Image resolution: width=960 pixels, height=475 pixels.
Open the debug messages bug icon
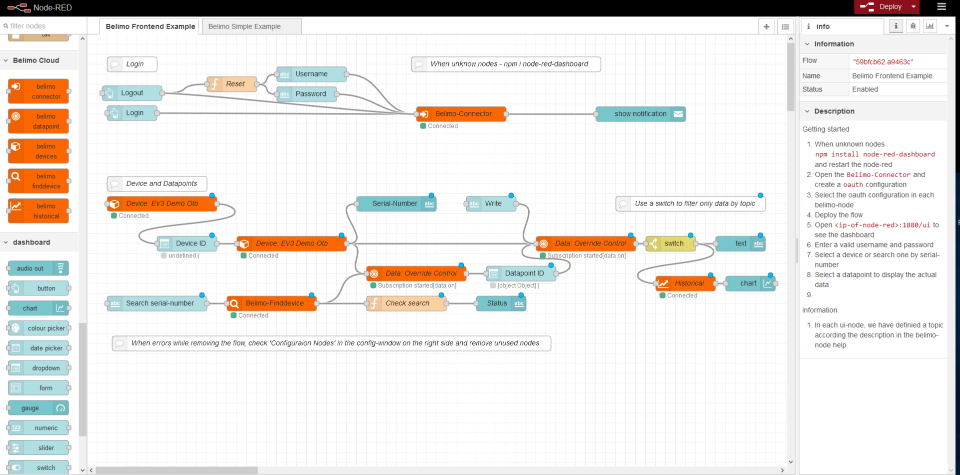click(x=914, y=26)
